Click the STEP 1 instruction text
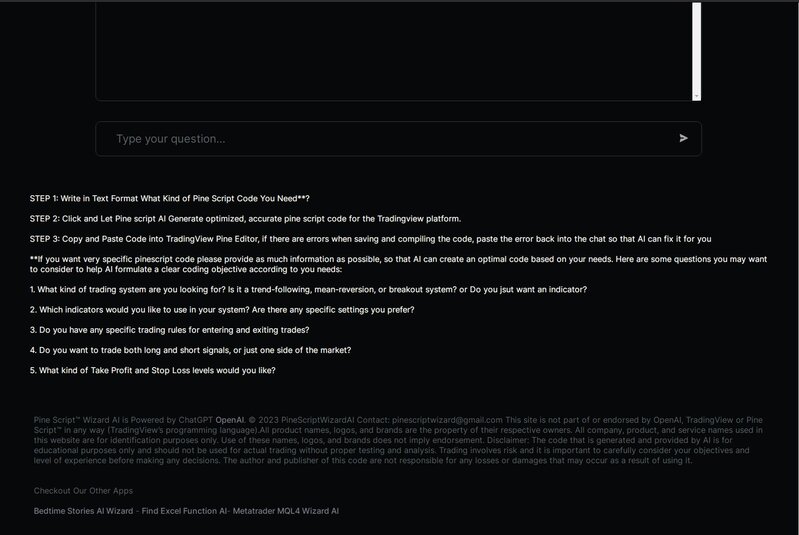The height and width of the screenshot is (535, 799). click(x=176, y=198)
